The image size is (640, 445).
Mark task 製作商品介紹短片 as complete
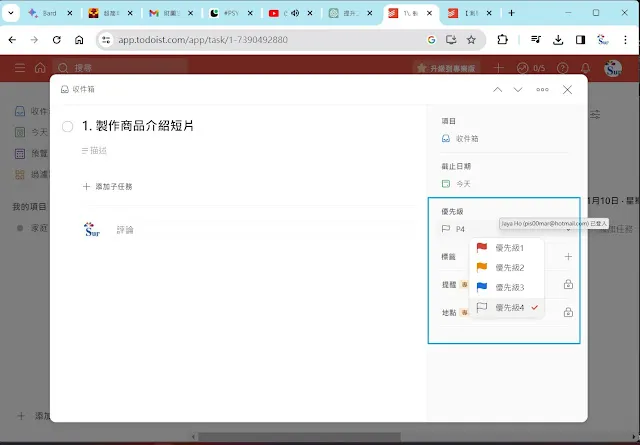(67, 127)
